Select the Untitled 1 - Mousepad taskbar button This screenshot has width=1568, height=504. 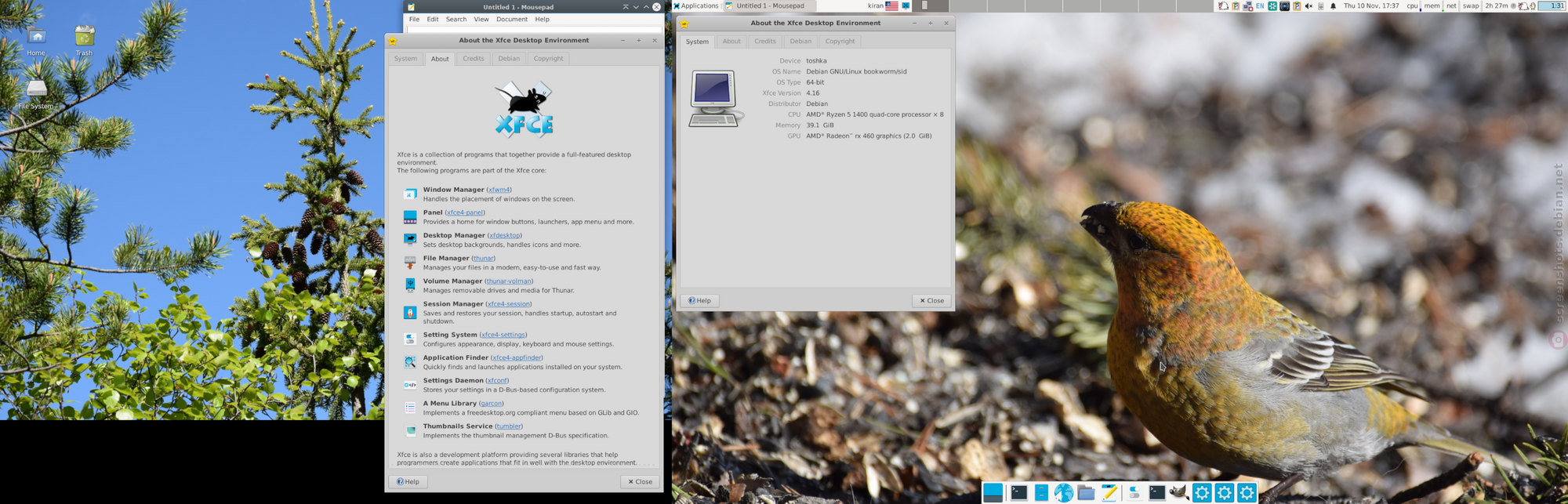pos(769,5)
